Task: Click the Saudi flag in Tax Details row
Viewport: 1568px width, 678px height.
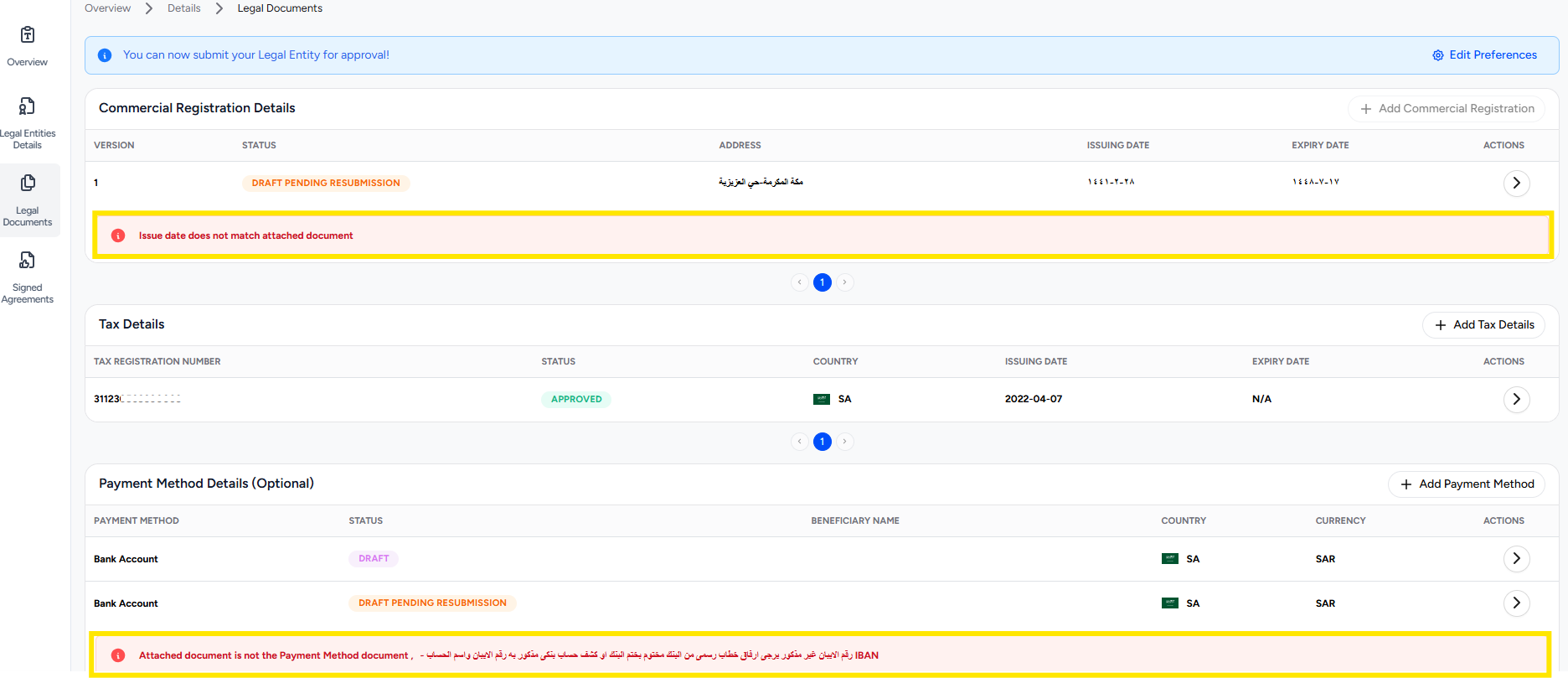Action: tap(821, 399)
